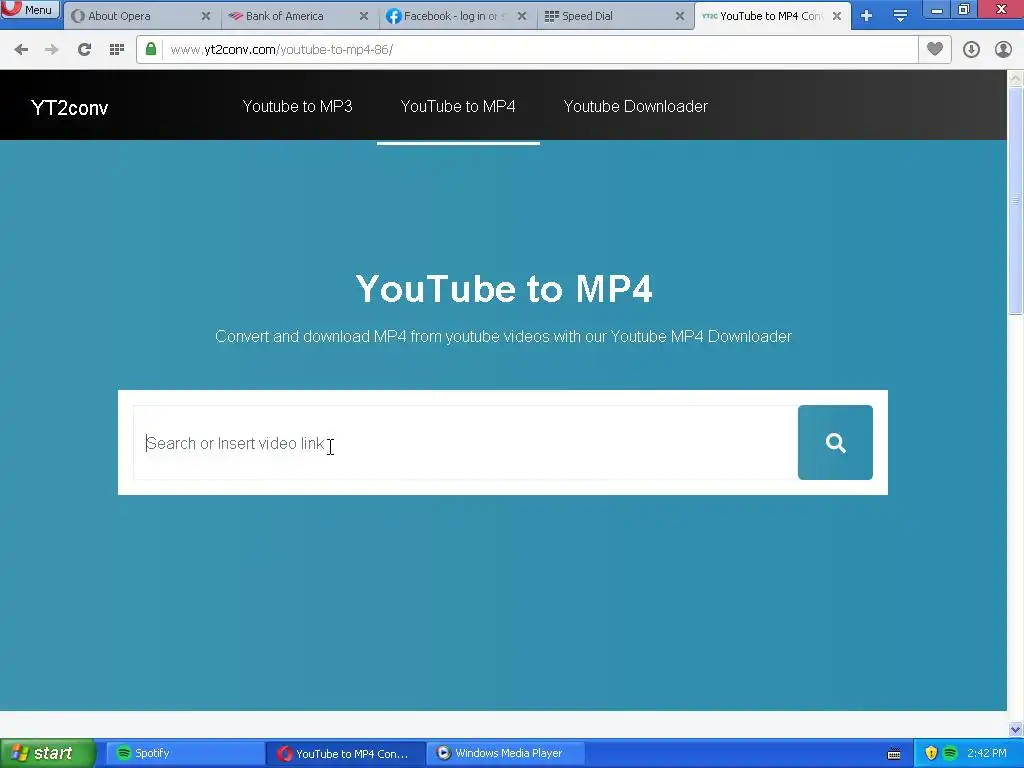Click the green padlock security icon
This screenshot has height=768, width=1024.
coord(151,50)
